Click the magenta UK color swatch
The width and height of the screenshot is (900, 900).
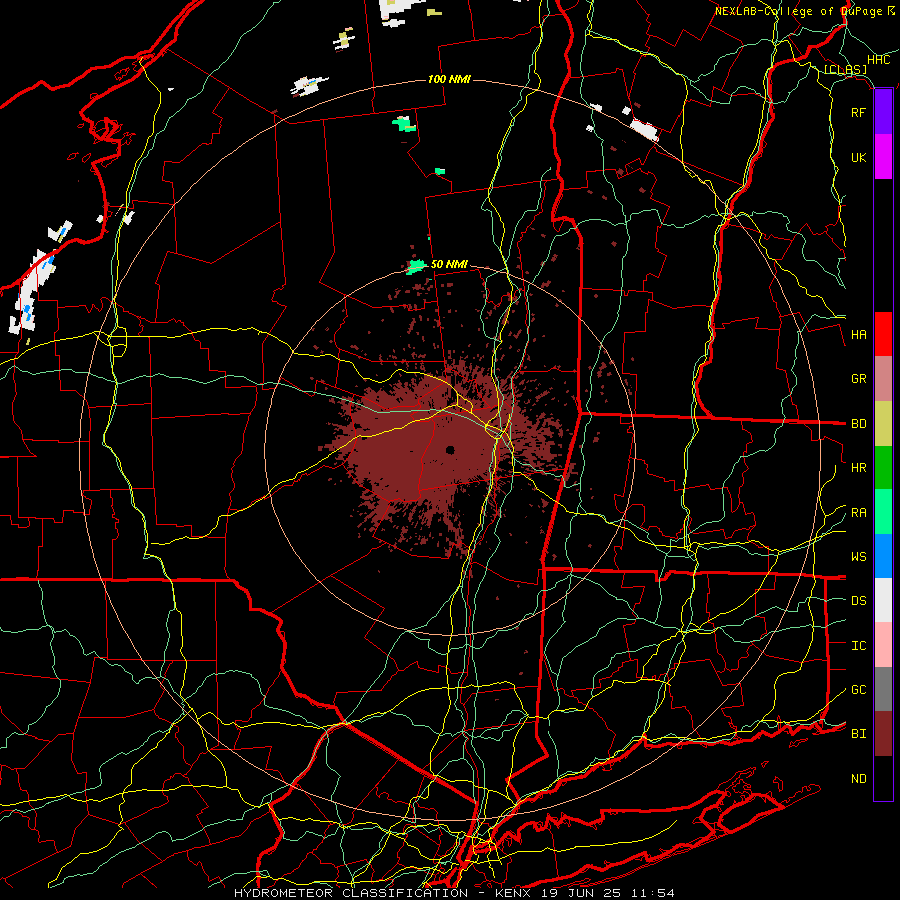883,157
